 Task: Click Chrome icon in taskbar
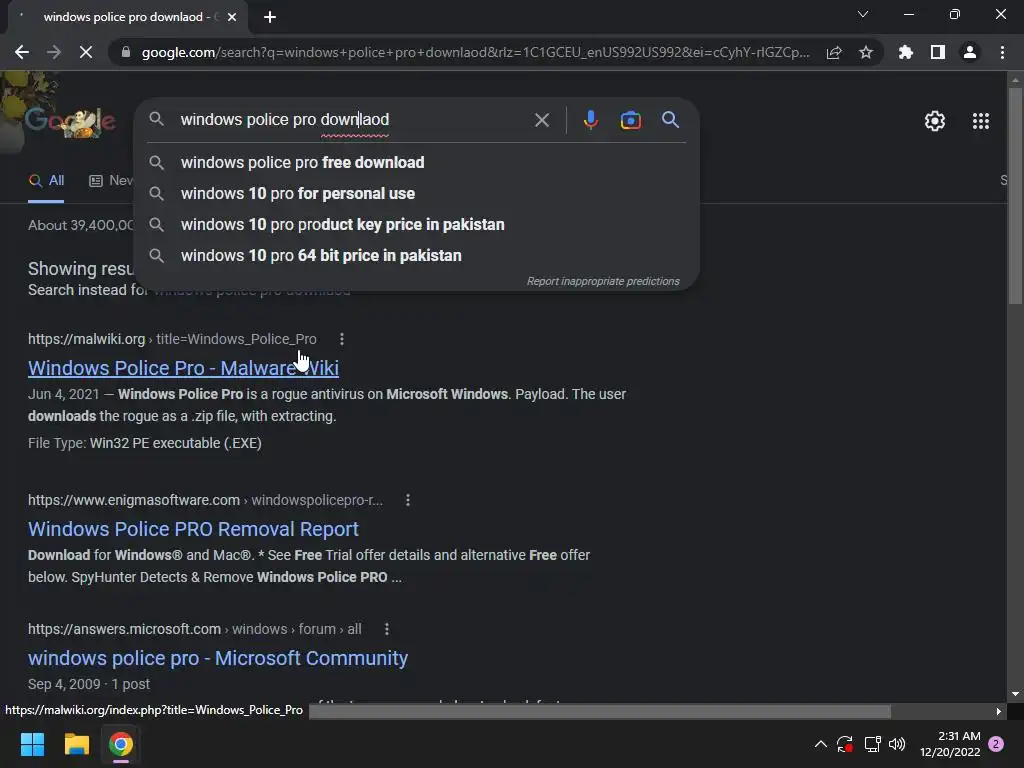[x=120, y=744]
